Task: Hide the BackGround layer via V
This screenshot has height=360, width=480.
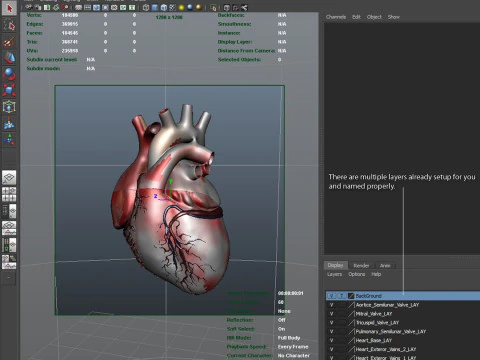Action: (331, 296)
